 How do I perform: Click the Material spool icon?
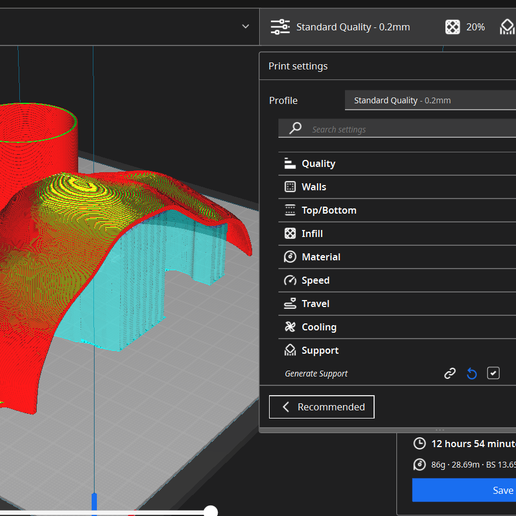[x=290, y=257]
